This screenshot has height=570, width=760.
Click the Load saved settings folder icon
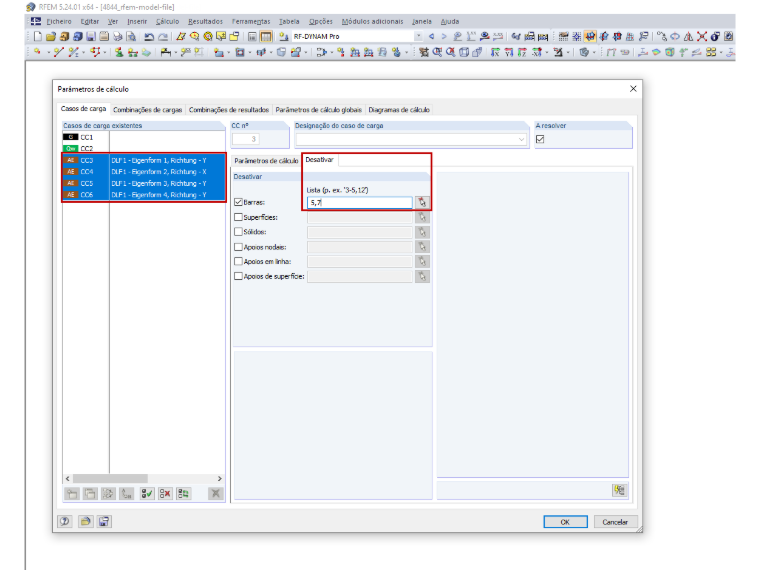85,521
